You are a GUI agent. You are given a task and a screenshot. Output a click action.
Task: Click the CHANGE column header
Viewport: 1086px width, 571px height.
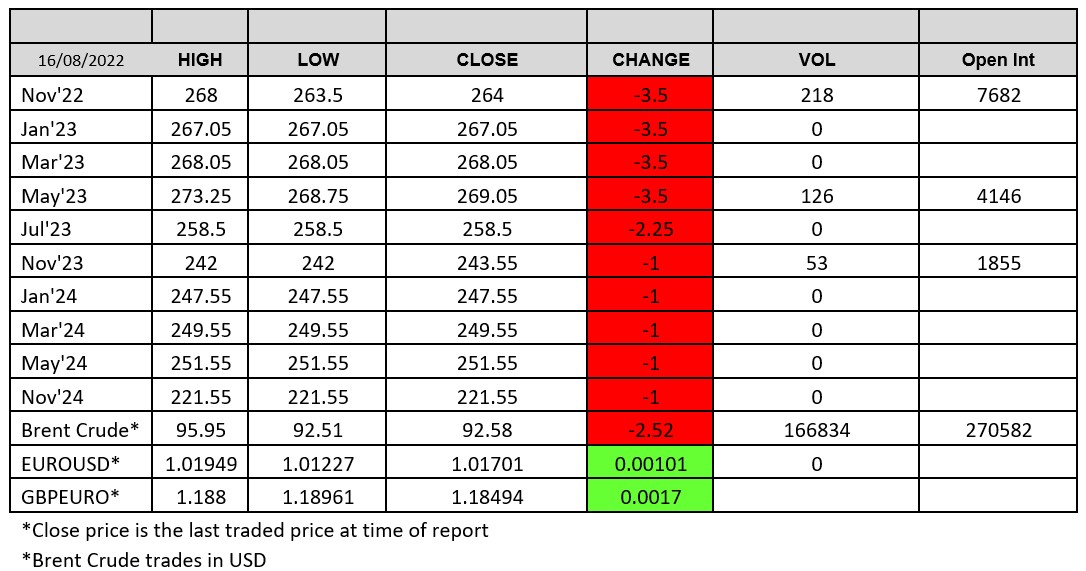coord(650,60)
